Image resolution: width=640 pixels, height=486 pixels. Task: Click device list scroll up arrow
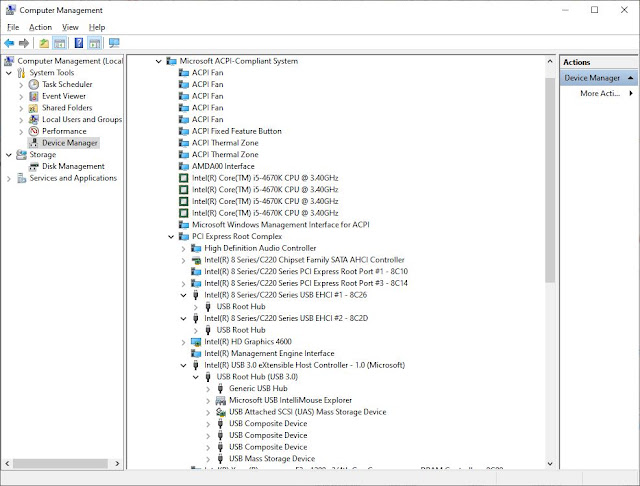tap(550, 61)
